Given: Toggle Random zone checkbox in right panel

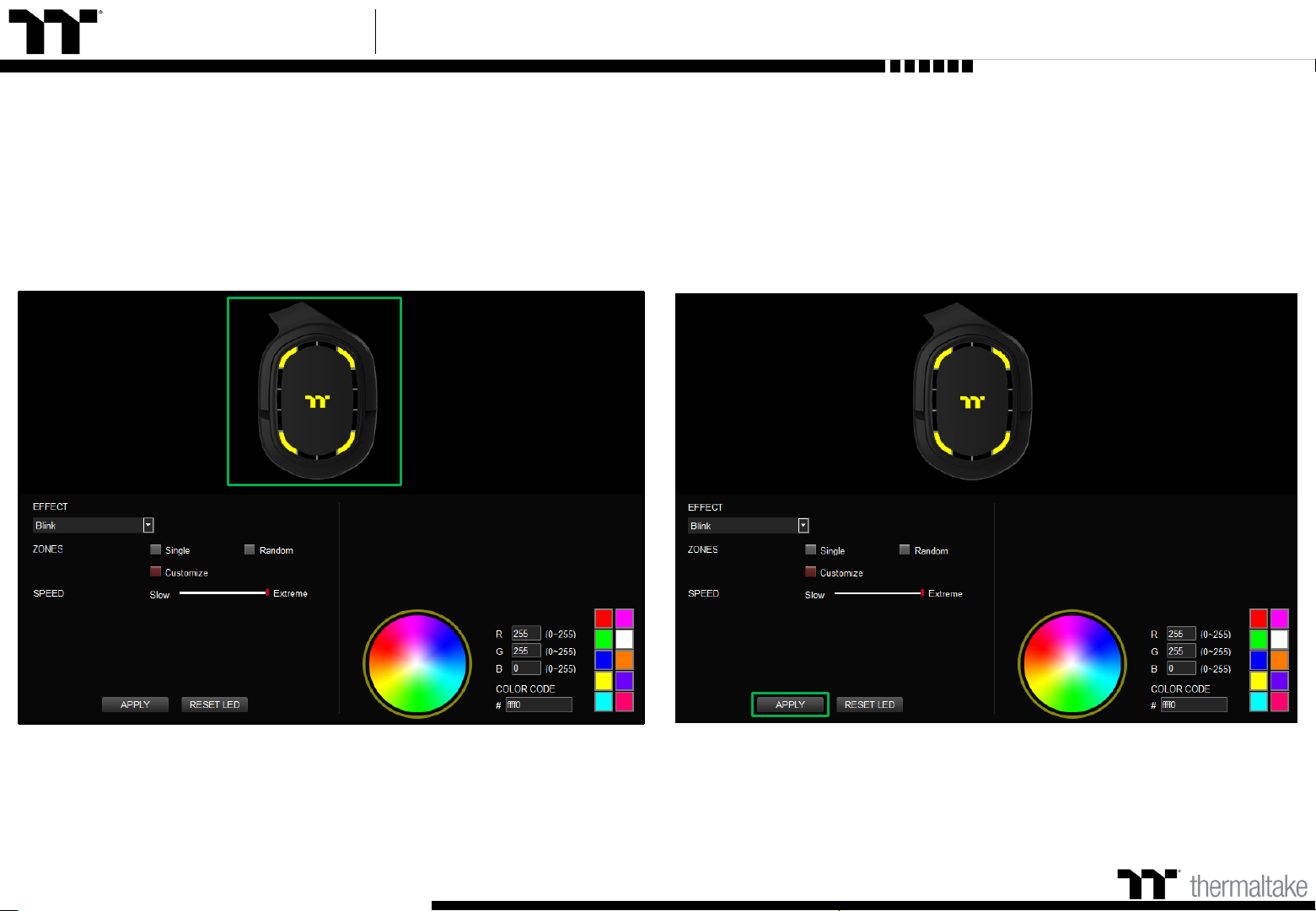Looking at the screenshot, I should (x=905, y=549).
